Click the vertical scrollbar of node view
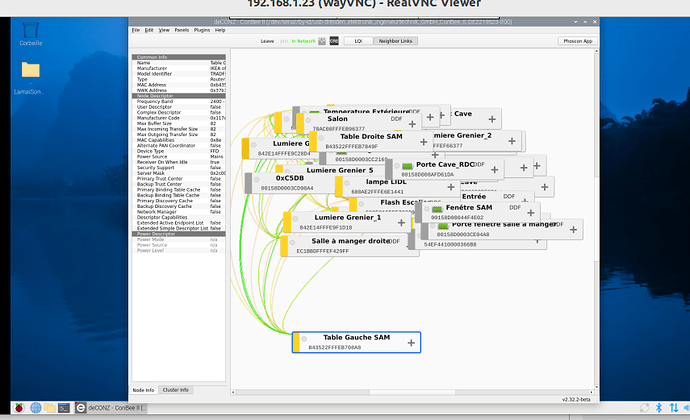 (597, 219)
